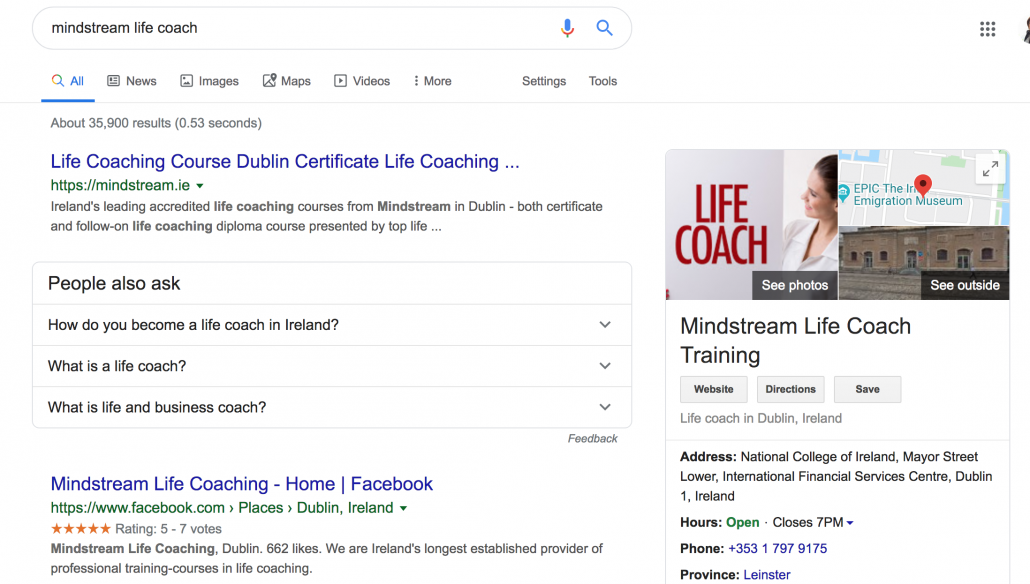The width and height of the screenshot is (1030, 584).
Task: Click the Address label in the panel
Action: point(708,457)
